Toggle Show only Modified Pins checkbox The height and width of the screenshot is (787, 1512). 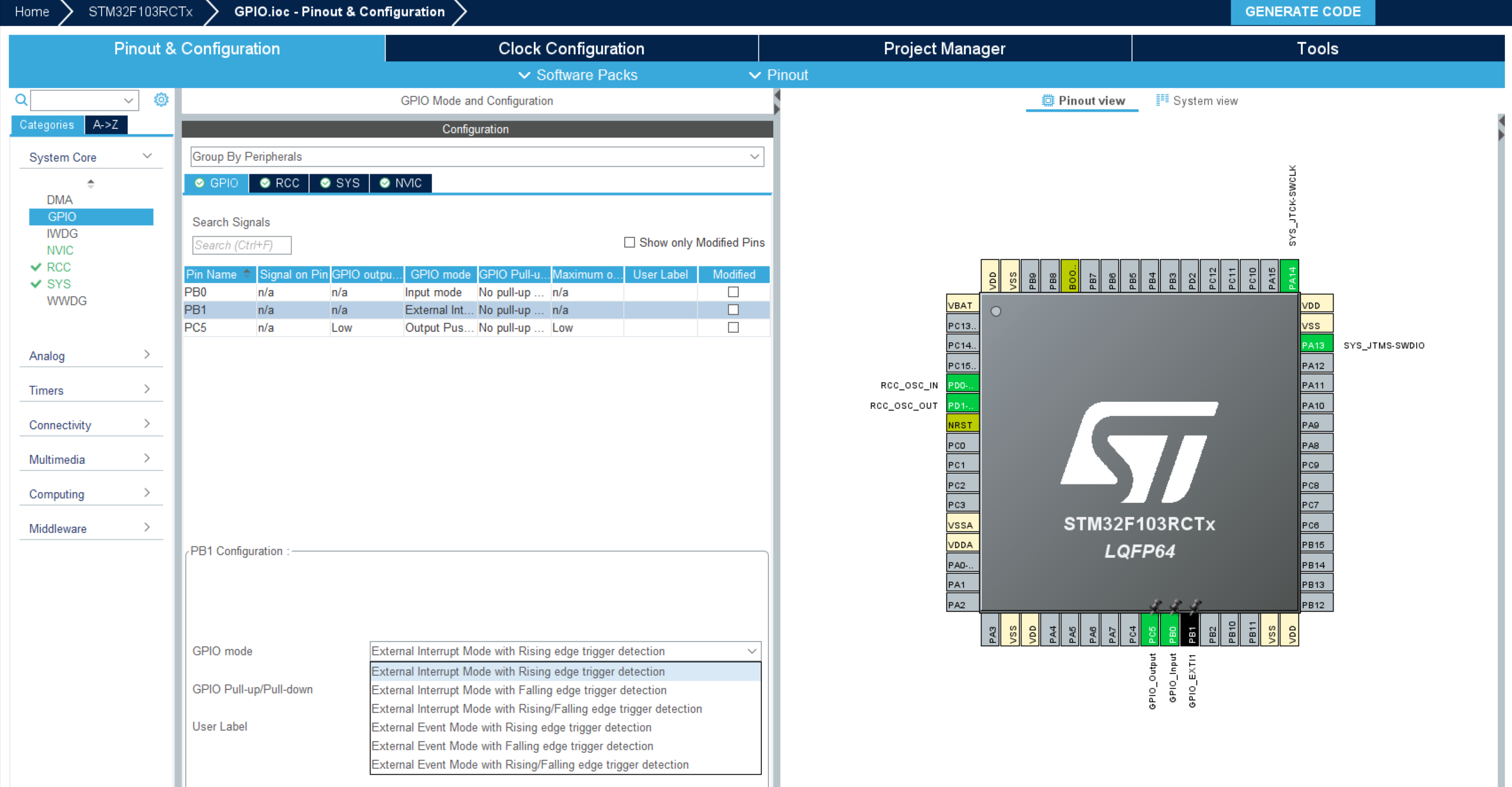point(630,242)
